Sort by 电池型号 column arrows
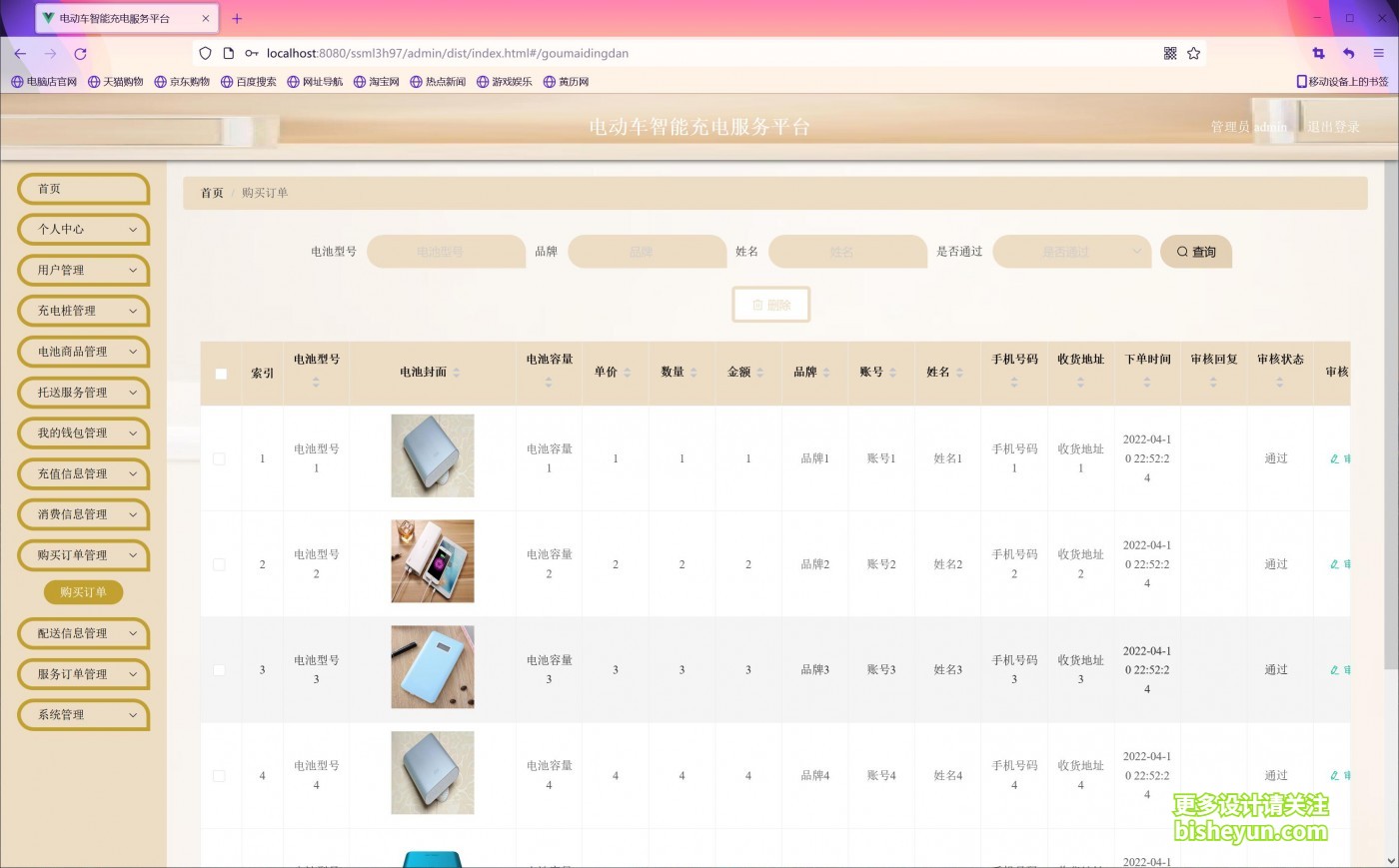Screen dimensions: 1399x868 click(x=316, y=382)
